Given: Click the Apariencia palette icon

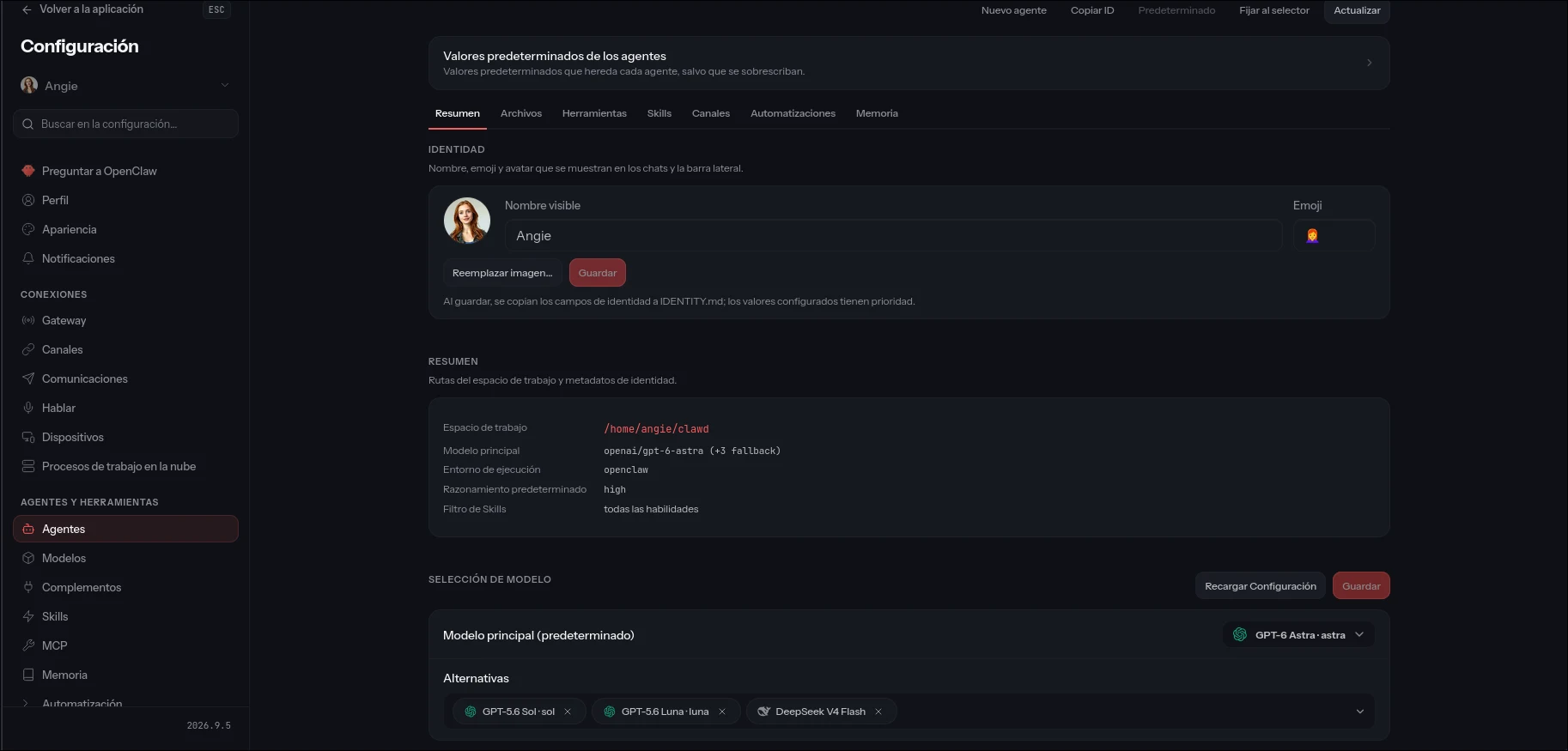Looking at the screenshot, I should click(28, 229).
